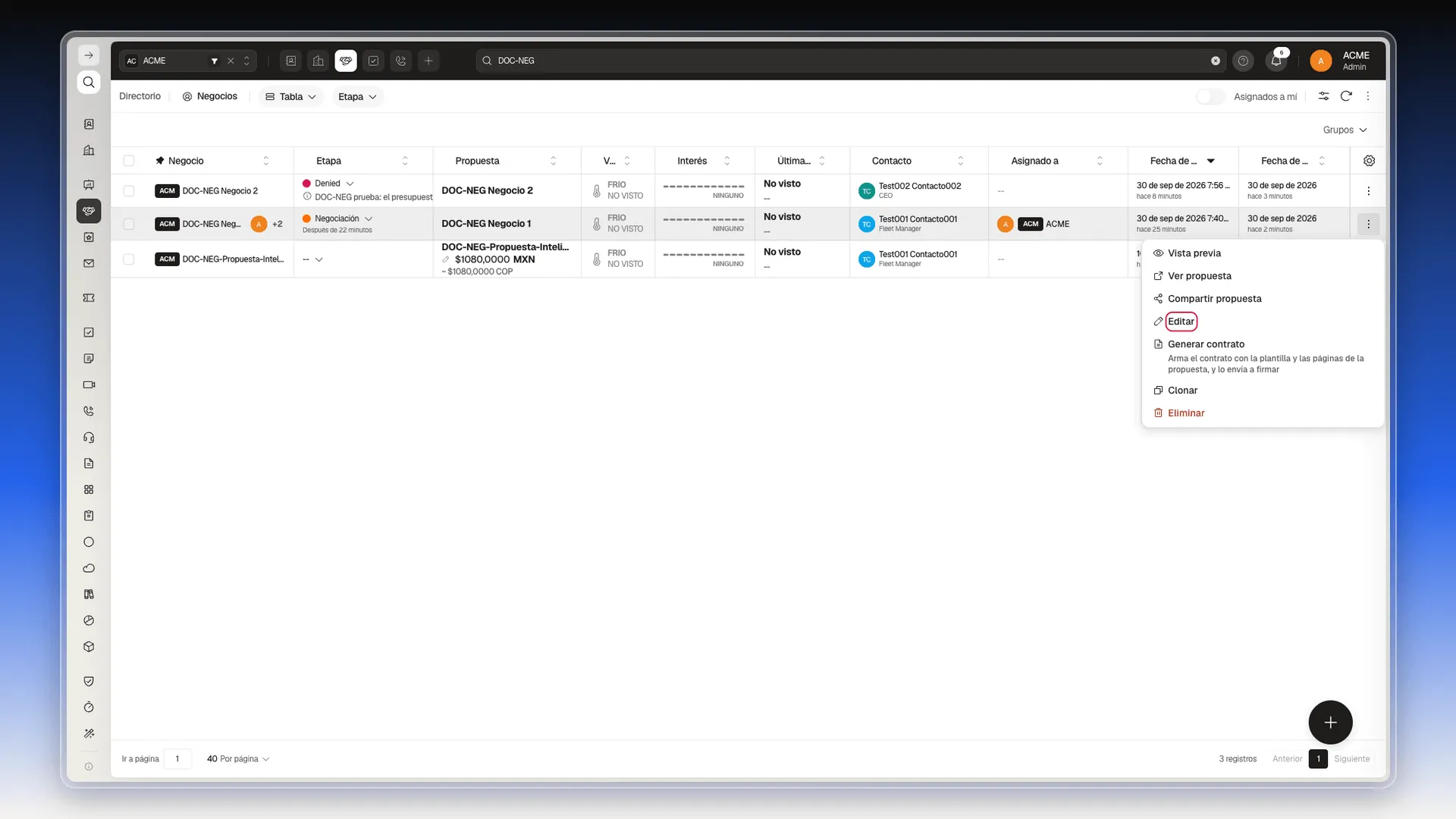Click the Siguiente pagination link
This screenshot has height=819, width=1456.
click(1351, 759)
